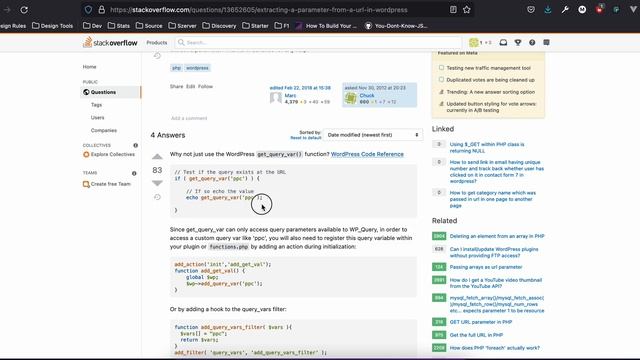Screen dimensions: 640x360
Task: Open user profile avatar in top bar
Action: click(x=473, y=42)
